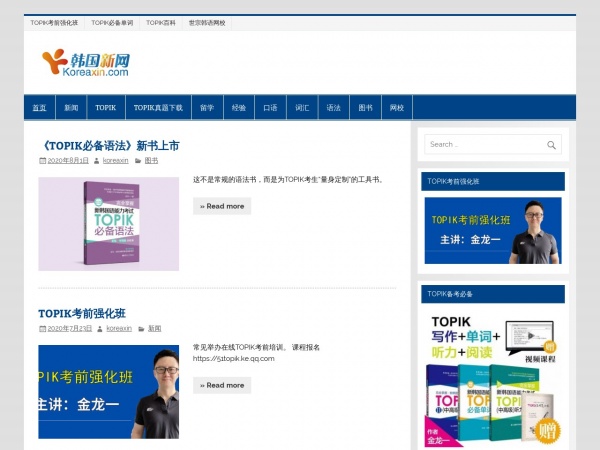The width and height of the screenshot is (600, 450).
Task: Open top bar TOPIK必备单词 link
Action: tap(112, 23)
